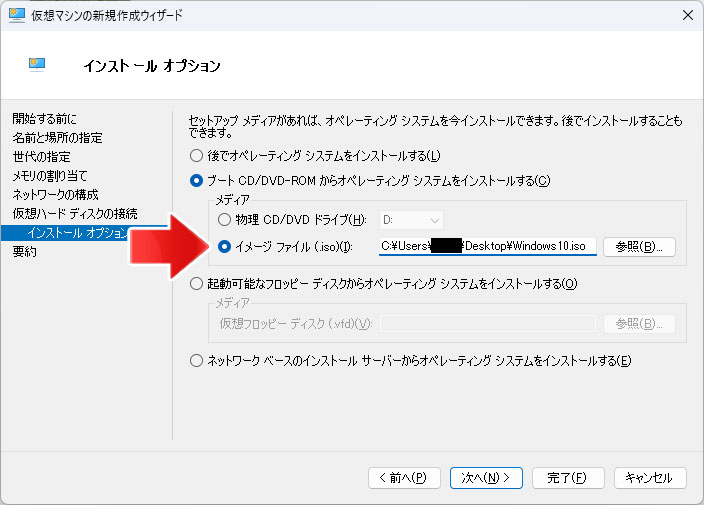Click the セットアップ メディアがあれば description text

[436, 126]
